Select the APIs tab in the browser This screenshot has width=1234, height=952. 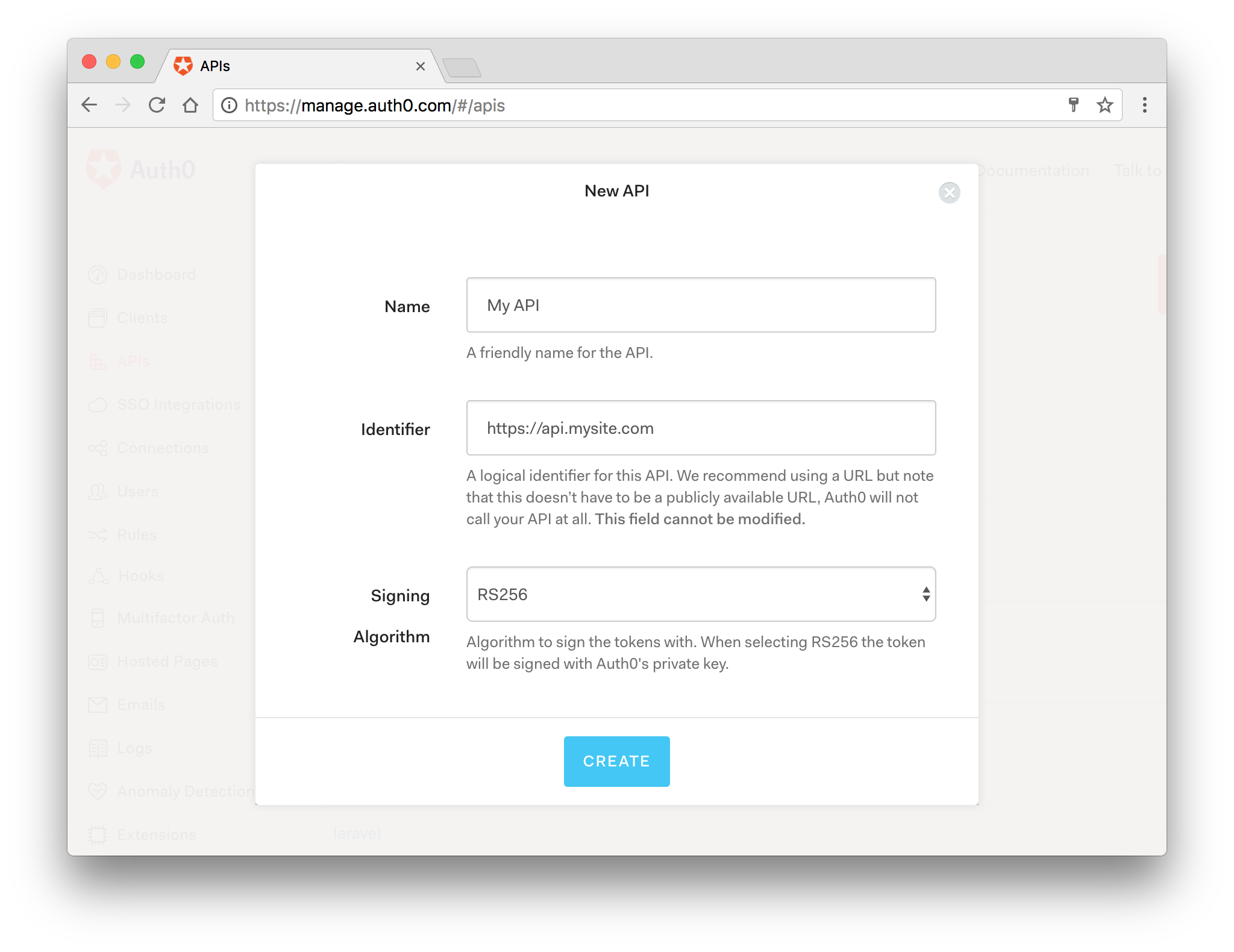click(x=299, y=66)
